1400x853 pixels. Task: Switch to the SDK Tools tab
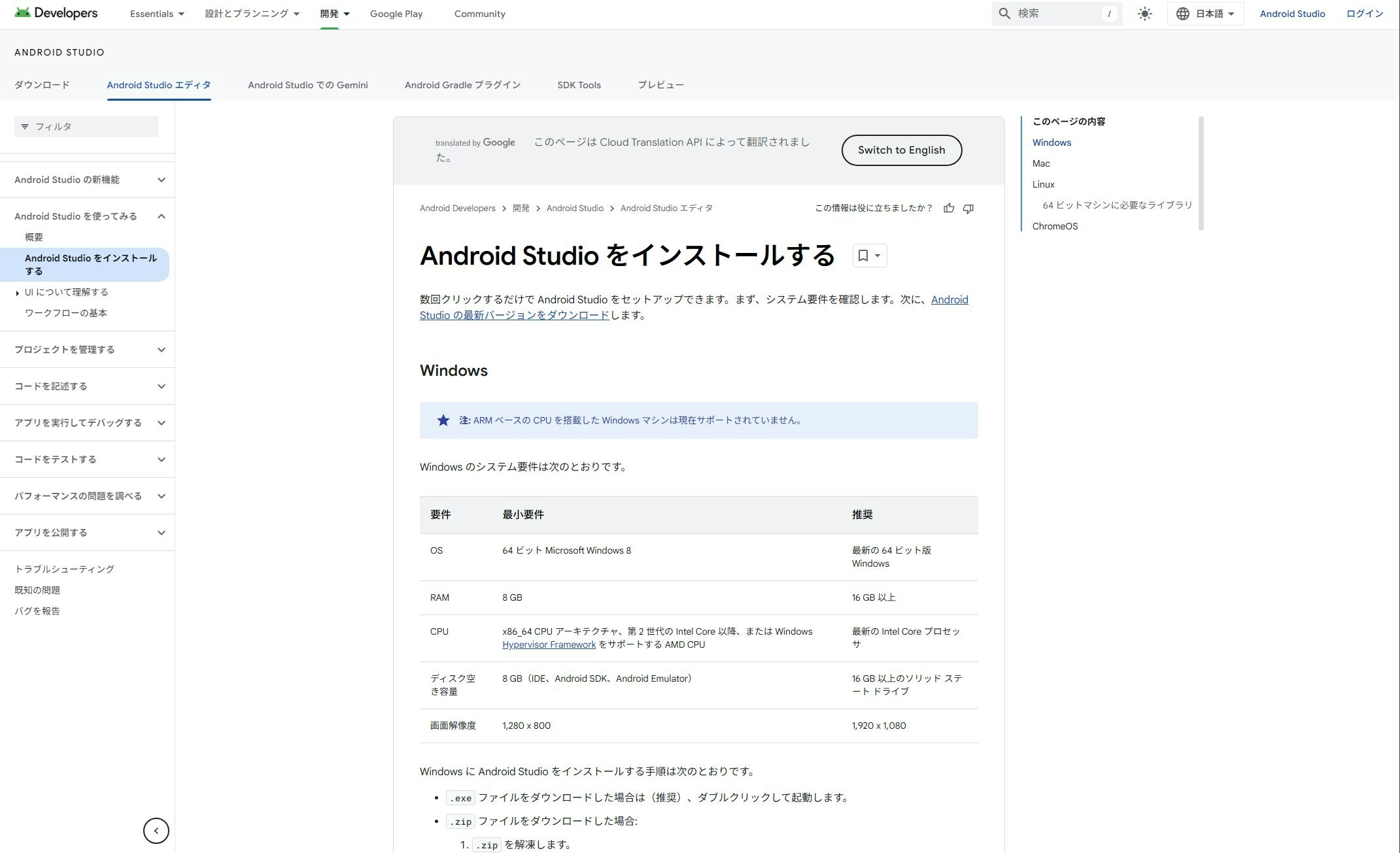coord(578,85)
